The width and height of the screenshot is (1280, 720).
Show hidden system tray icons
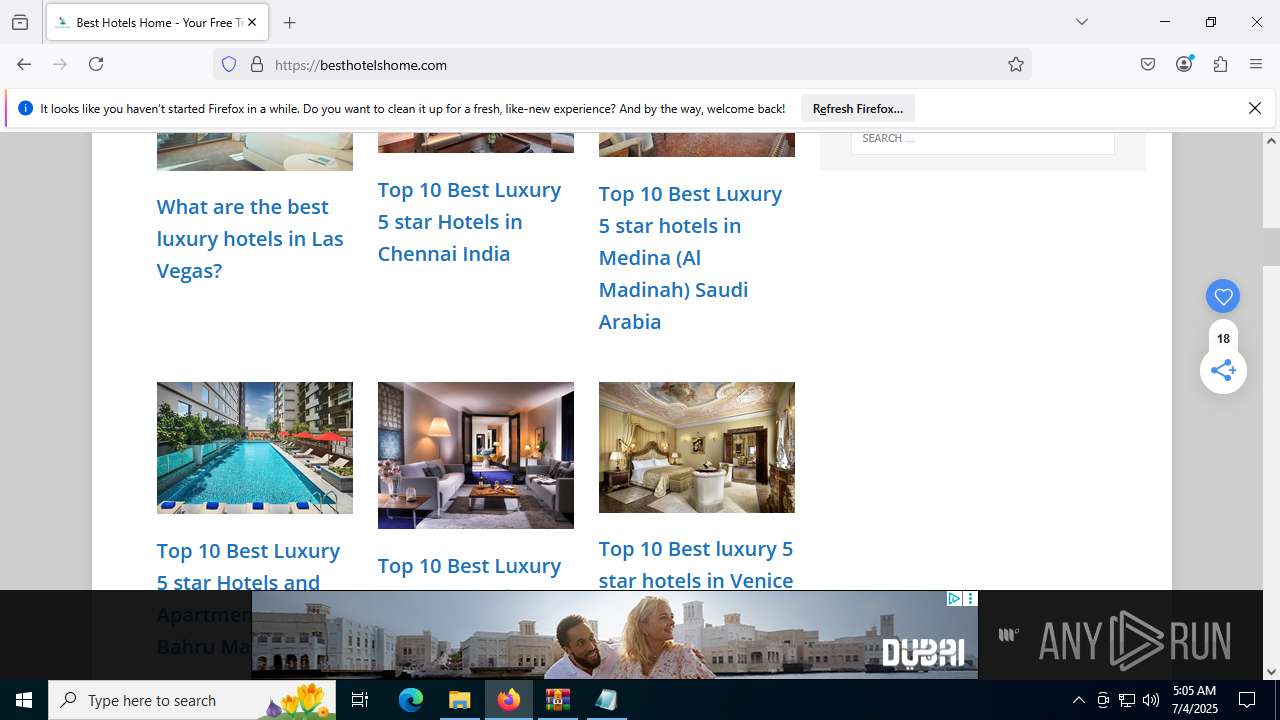pyautogui.click(x=1078, y=700)
